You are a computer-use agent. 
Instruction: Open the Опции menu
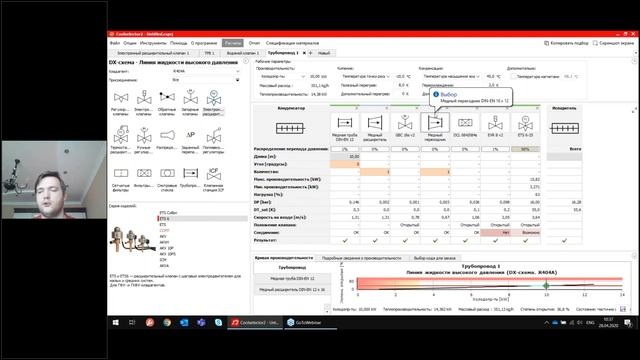pyautogui.click(x=130, y=43)
